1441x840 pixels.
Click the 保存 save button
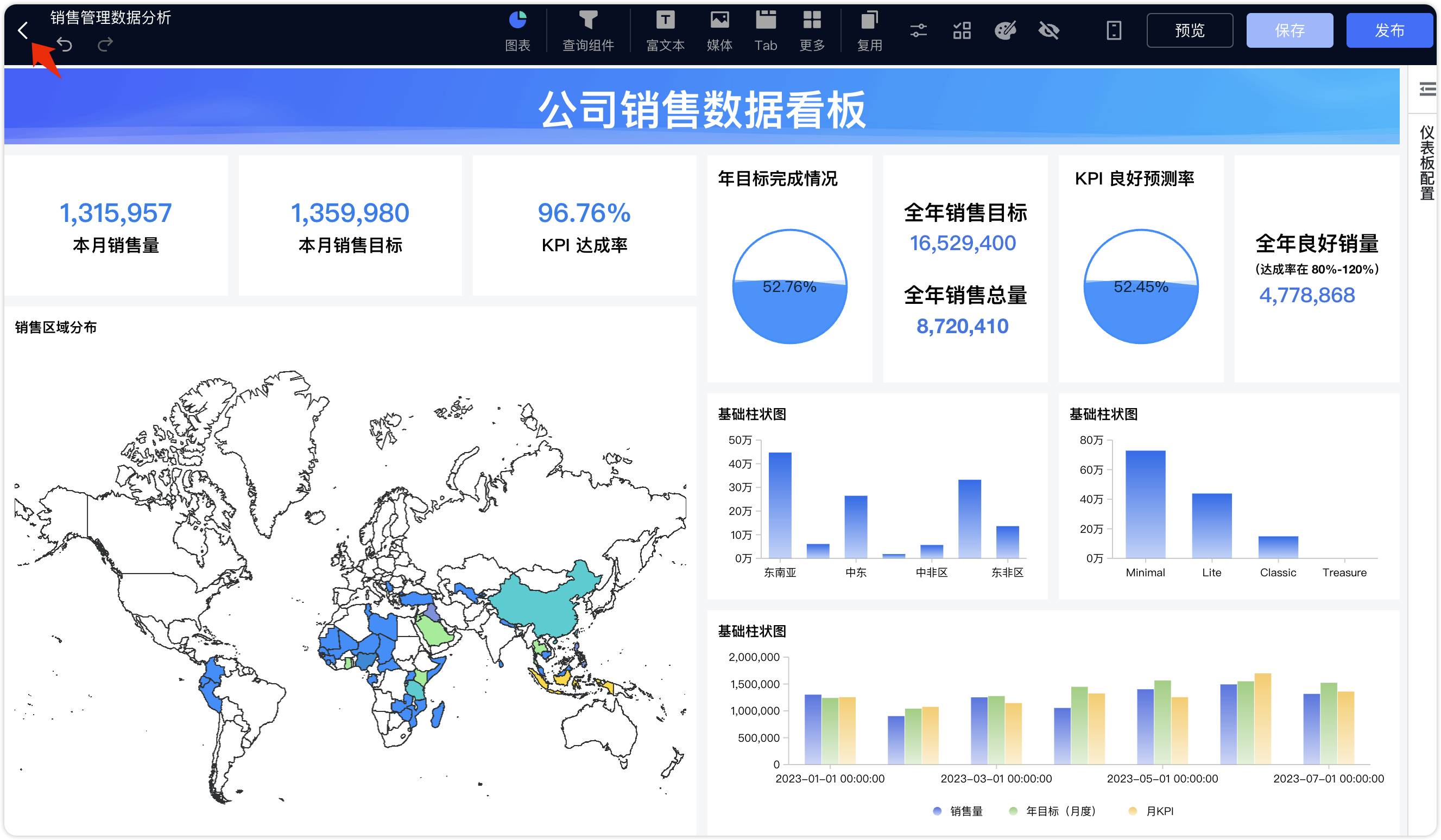(1290, 30)
